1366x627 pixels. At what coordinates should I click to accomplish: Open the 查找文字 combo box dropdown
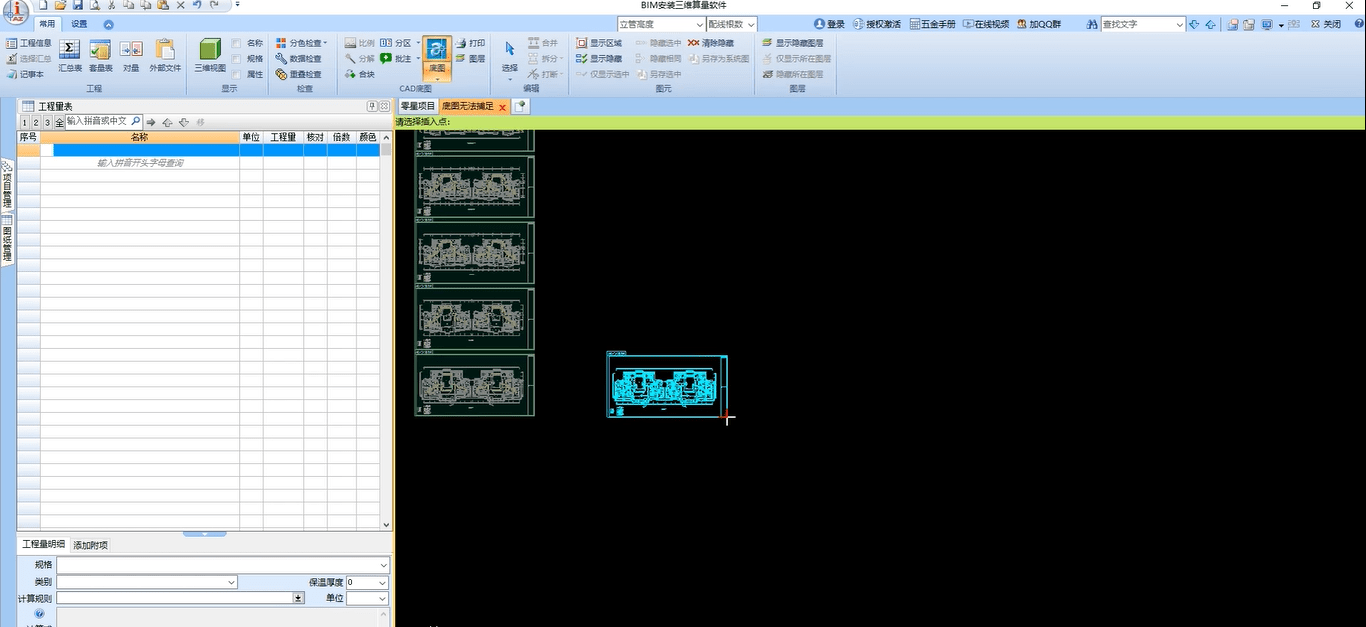[1180, 24]
